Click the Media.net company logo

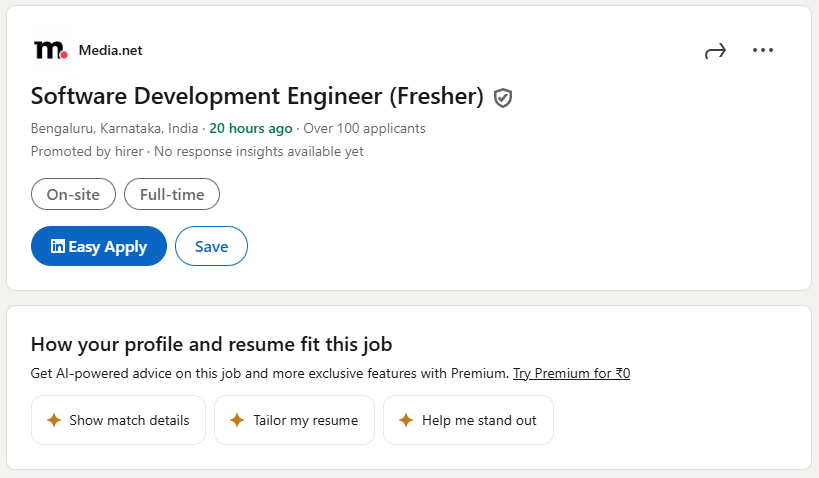coord(50,50)
